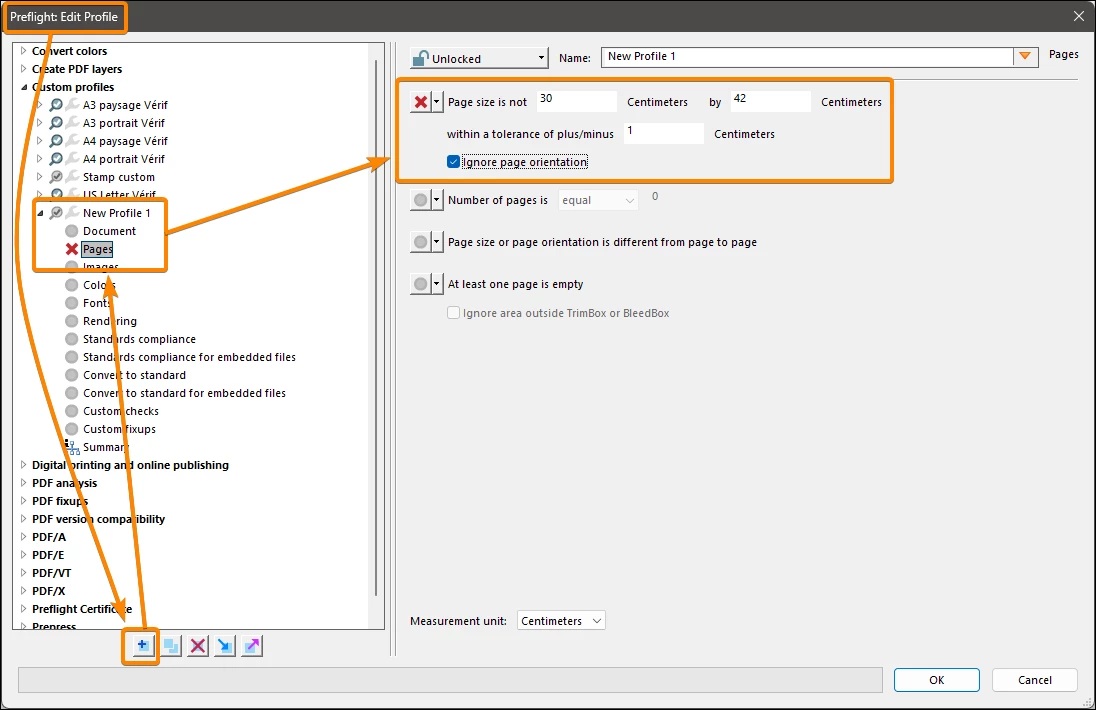Click magnifier icon of A3 paysage Vérif
The height and width of the screenshot is (710, 1096).
56,105
